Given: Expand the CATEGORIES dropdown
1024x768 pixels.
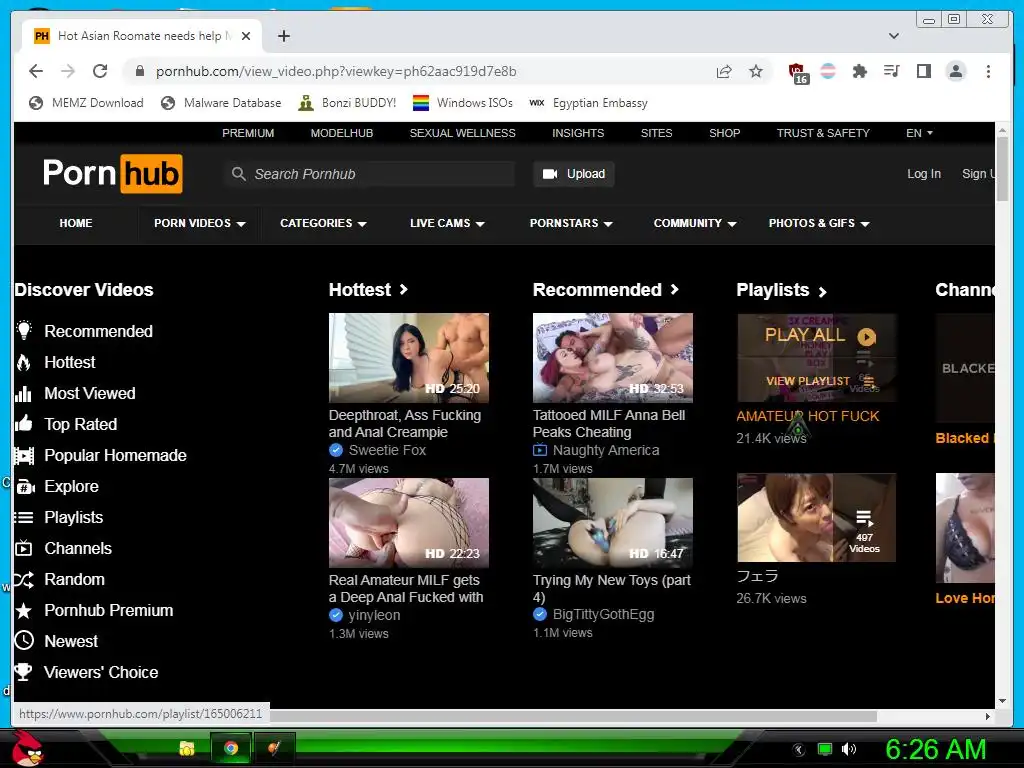Looking at the screenshot, I should click(323, 223).
